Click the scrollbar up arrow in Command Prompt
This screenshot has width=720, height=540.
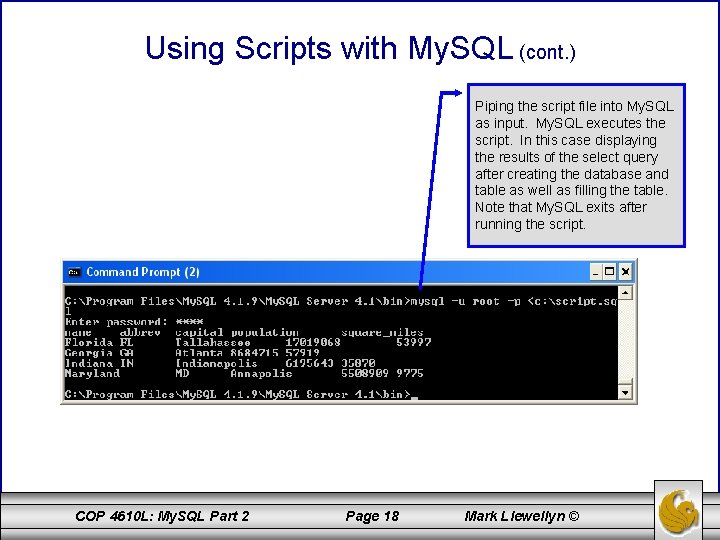(x=625, y=292)
